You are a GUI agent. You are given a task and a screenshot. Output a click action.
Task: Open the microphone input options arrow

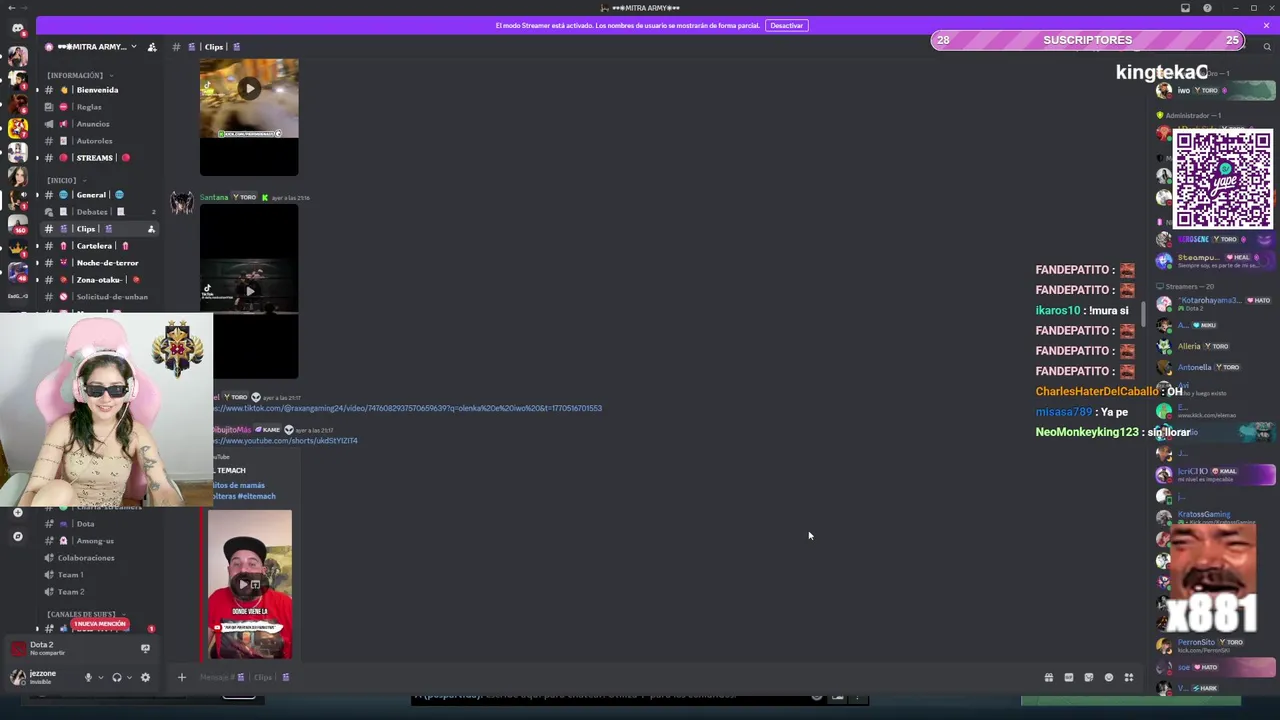(x=100, y=677)
